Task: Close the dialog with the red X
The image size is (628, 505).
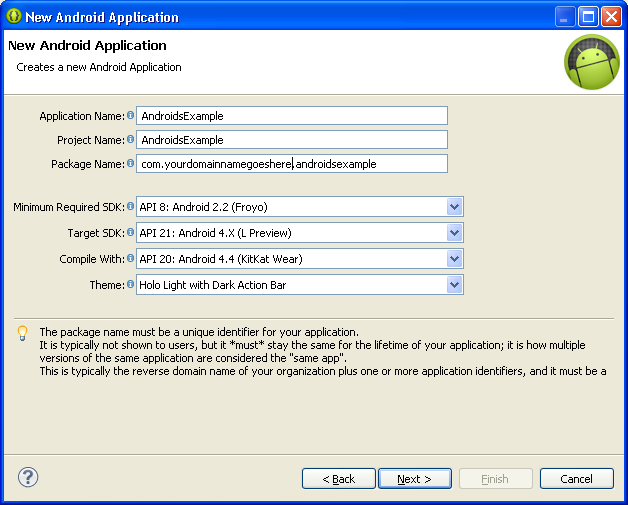Action: coord(611,17)
